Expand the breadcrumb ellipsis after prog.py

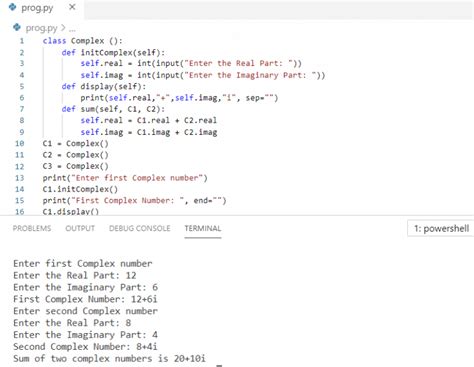pyautogui.click(x=72, y=29)
